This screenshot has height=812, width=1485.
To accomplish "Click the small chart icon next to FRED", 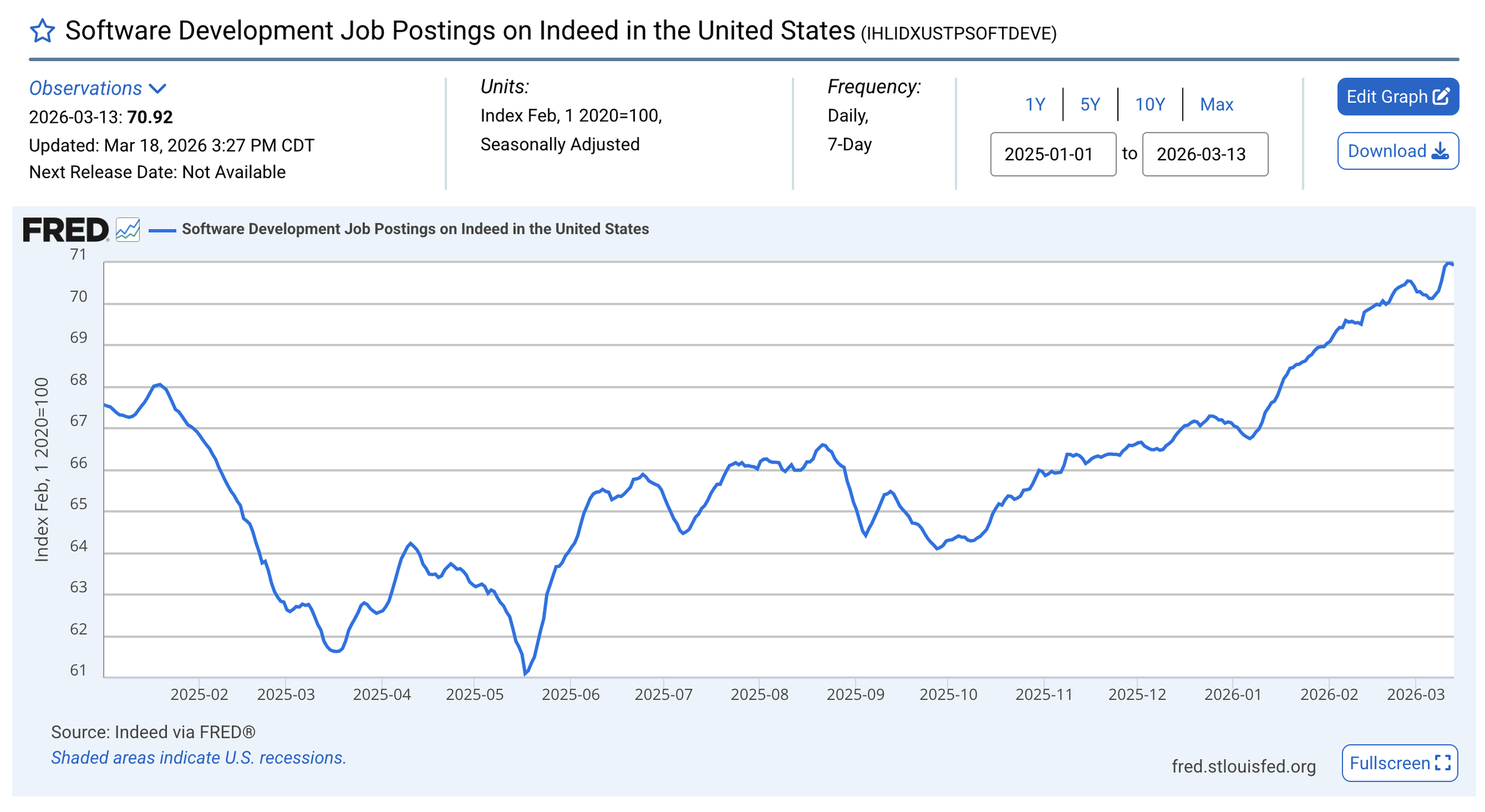I will click(x=128, y=229).
